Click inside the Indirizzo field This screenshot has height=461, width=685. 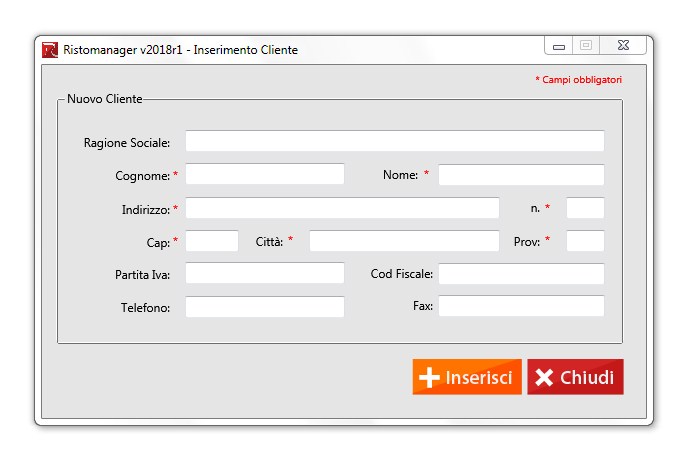point(342,208)
